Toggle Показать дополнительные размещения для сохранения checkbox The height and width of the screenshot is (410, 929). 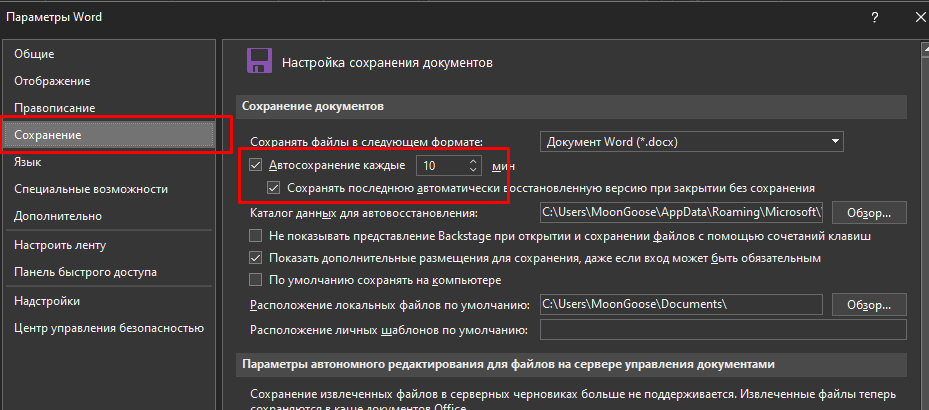[255, 258]
